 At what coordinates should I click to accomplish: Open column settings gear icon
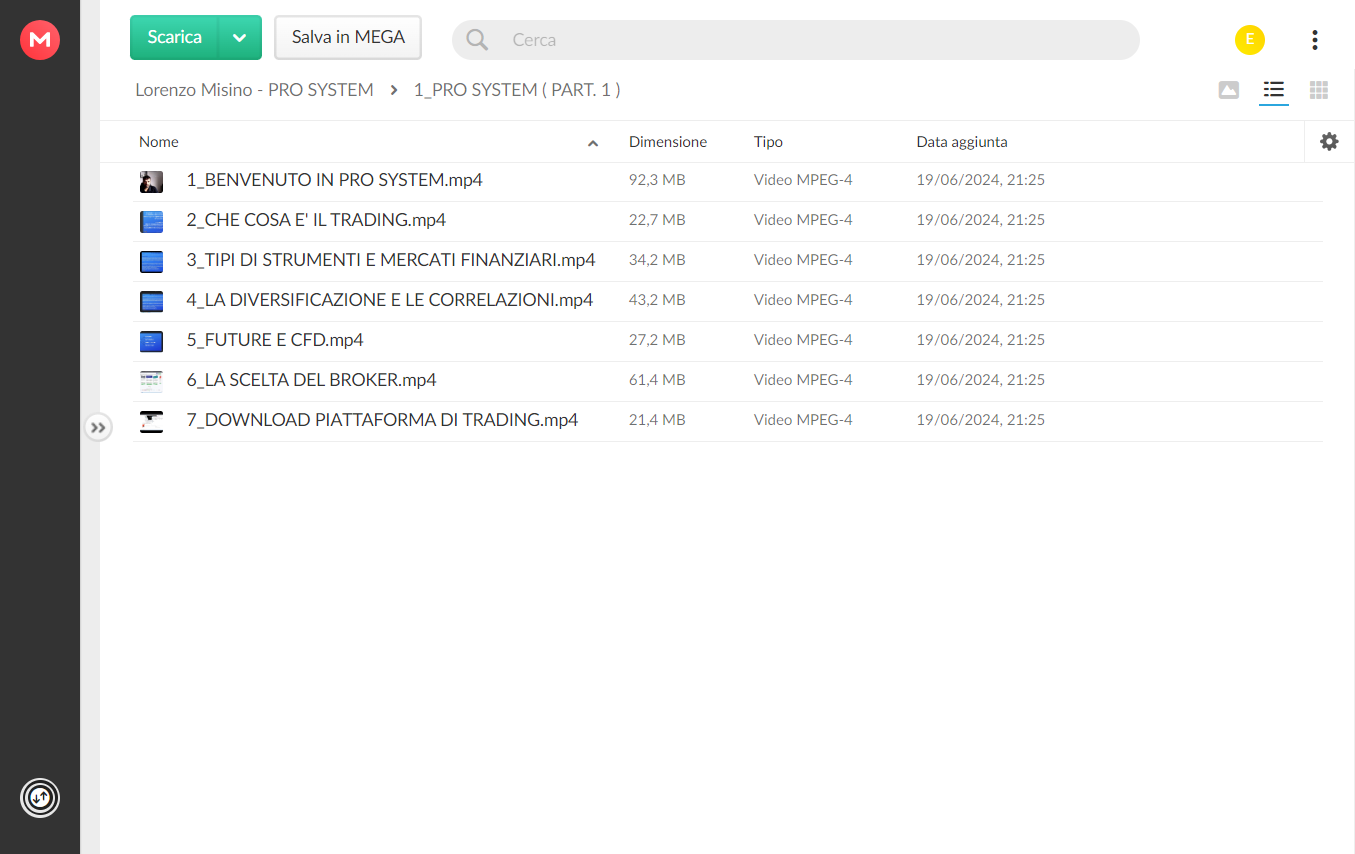click(x=1329, y=142)
